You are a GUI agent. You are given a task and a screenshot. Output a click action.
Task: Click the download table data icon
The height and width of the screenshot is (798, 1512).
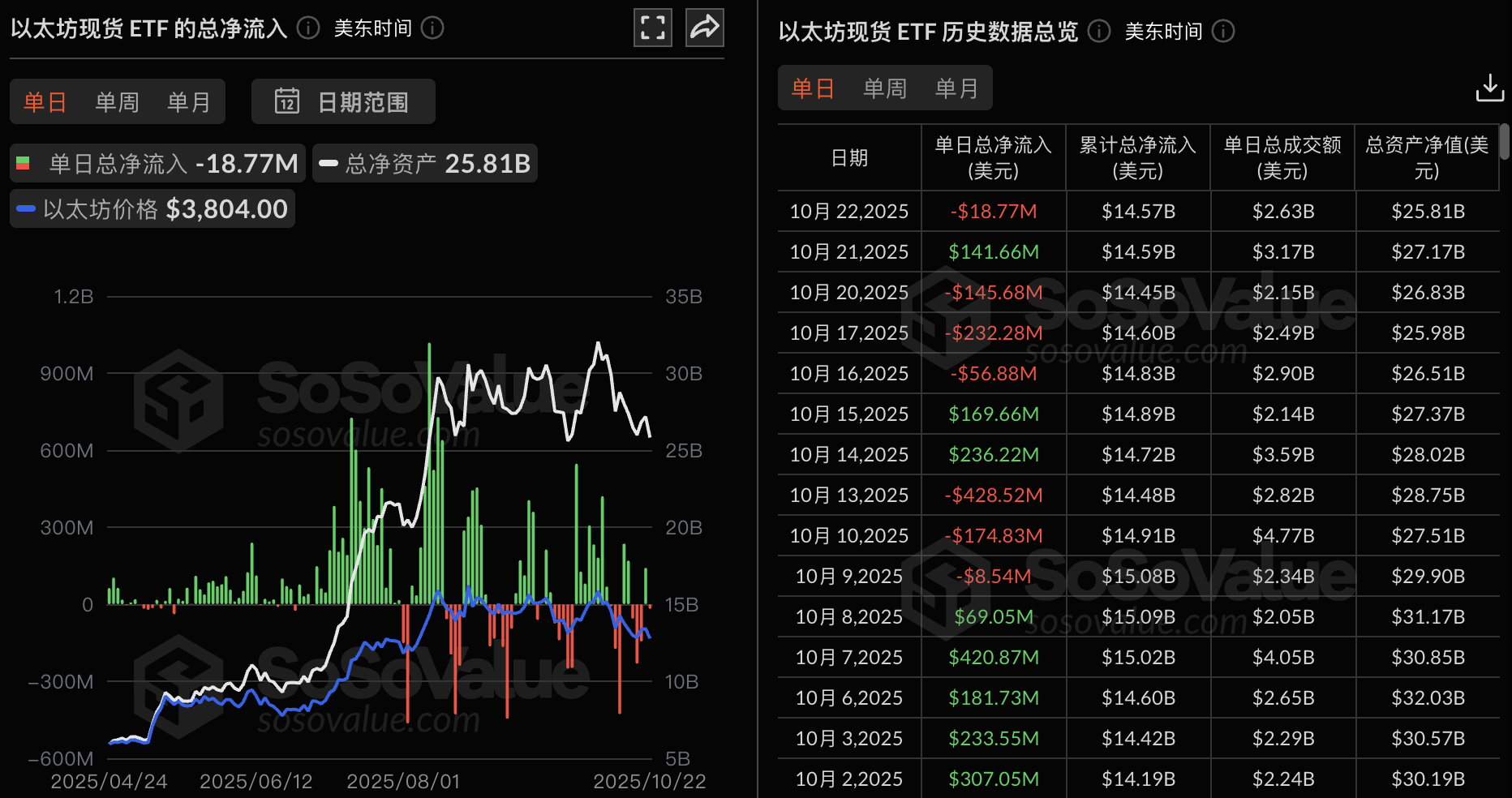pyautogui.click(x=1489, y=88)
